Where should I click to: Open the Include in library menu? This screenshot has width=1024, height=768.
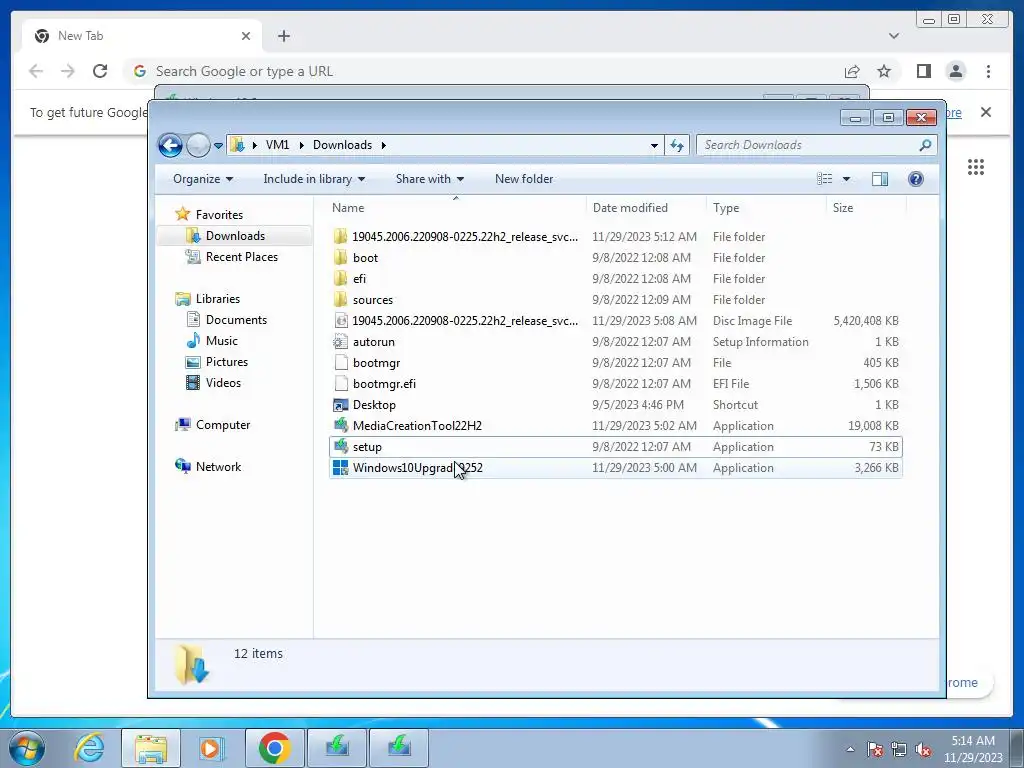coord(314,179)
